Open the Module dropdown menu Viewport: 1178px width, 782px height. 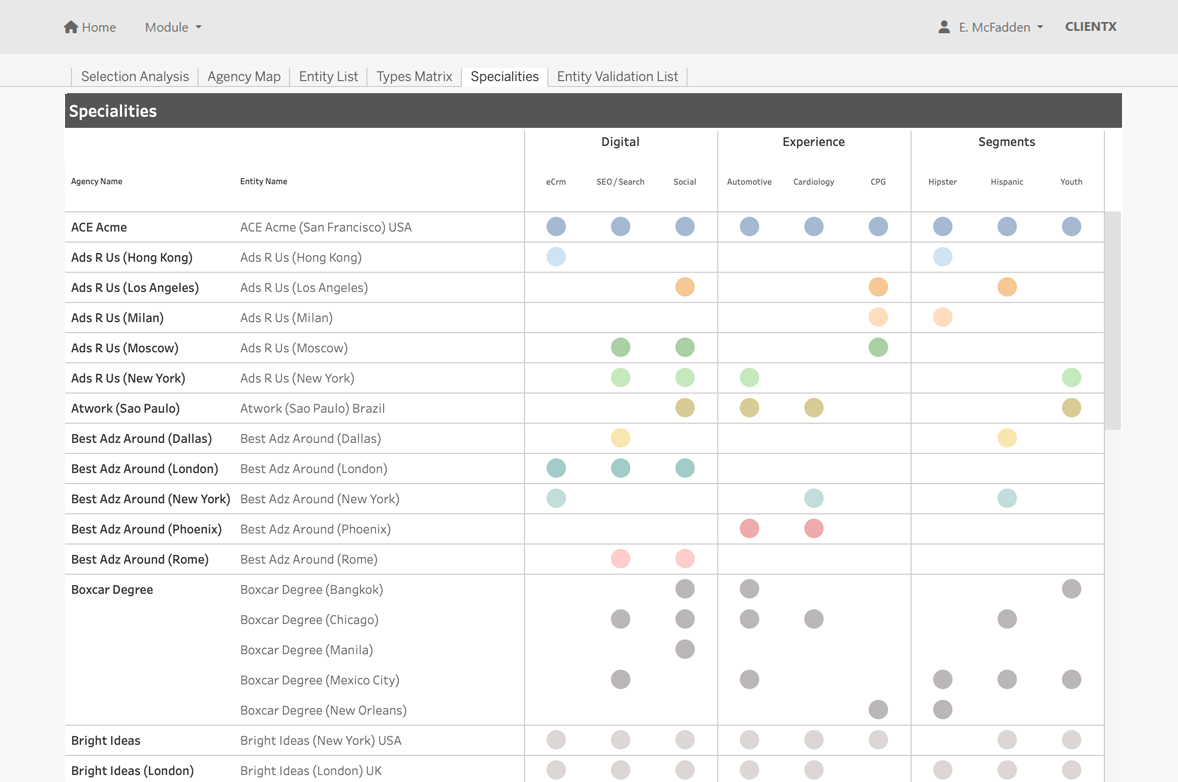[x=174, y=27]
